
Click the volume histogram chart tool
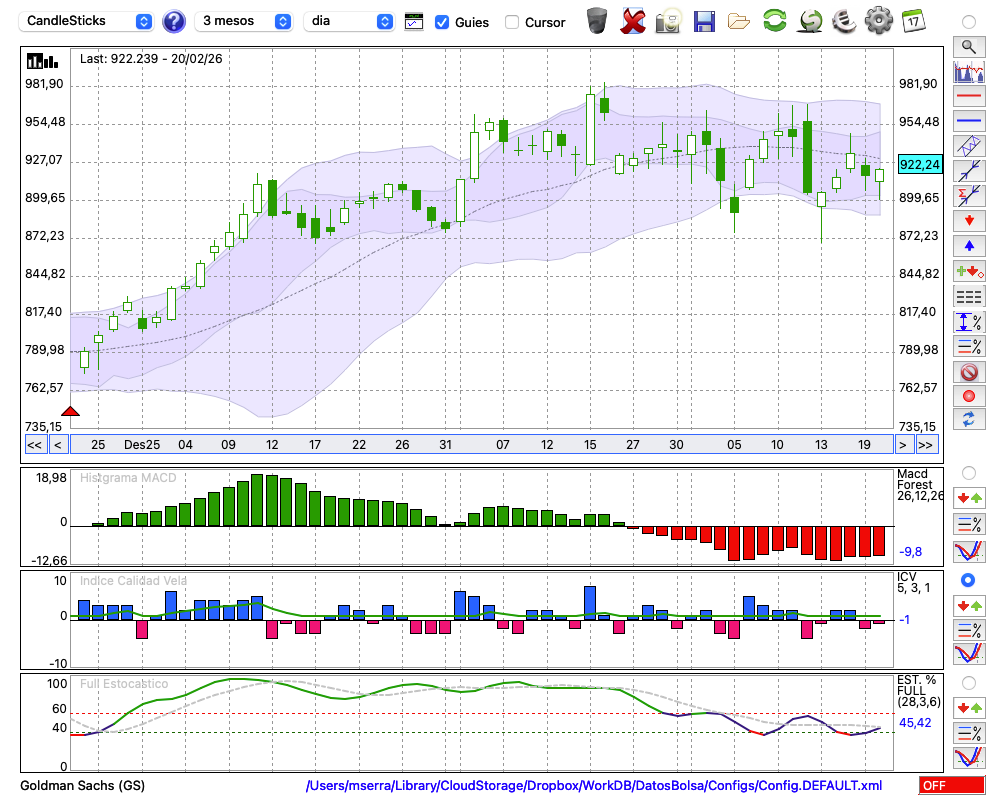(x=969, y=71)
